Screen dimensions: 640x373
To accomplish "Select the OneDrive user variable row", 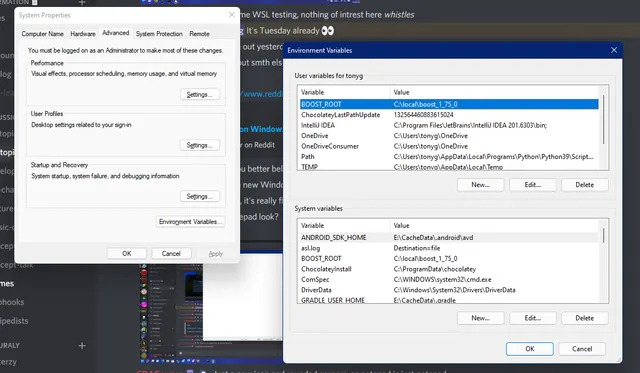I will click(x=449, y=135).
